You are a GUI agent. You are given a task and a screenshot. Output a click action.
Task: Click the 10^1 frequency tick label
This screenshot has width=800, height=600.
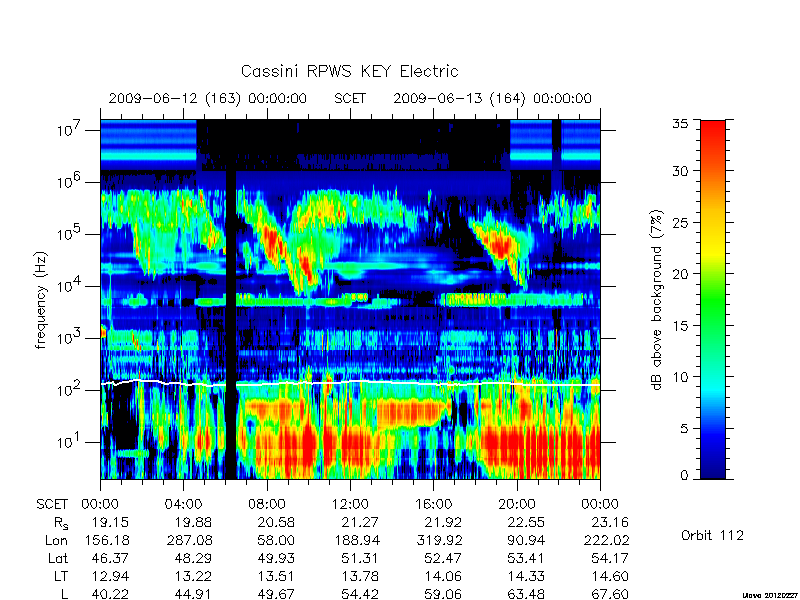pos(67,441)
